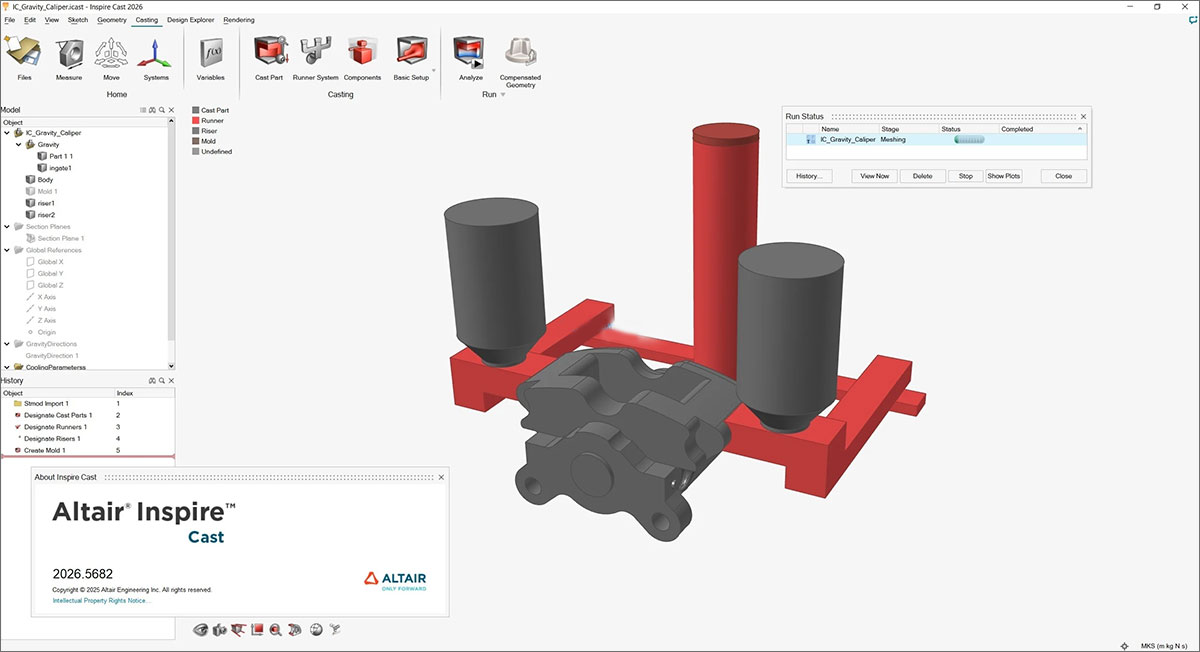
Task: Open the Design Explorer tab
Action: tap(190, 20)
